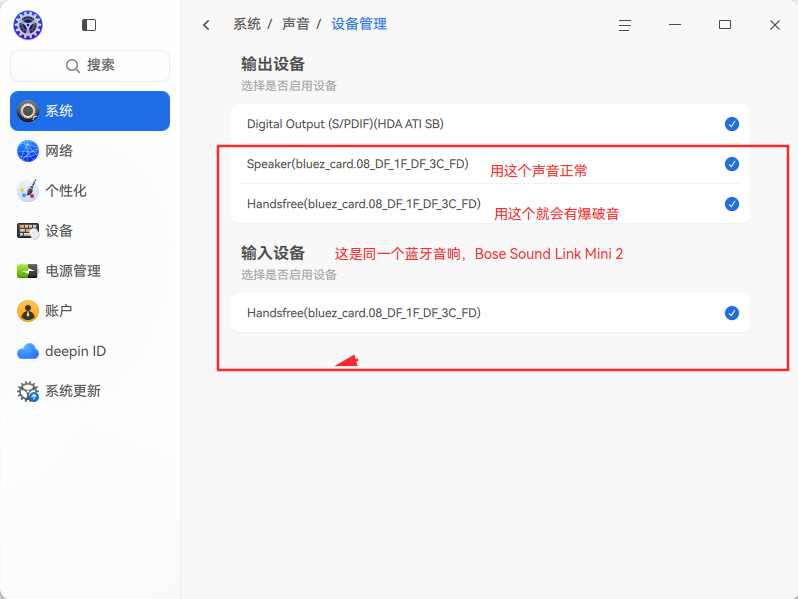Open 账户 settings in sidebar
The width and height of the screenshot is (798, 599).
90,311
